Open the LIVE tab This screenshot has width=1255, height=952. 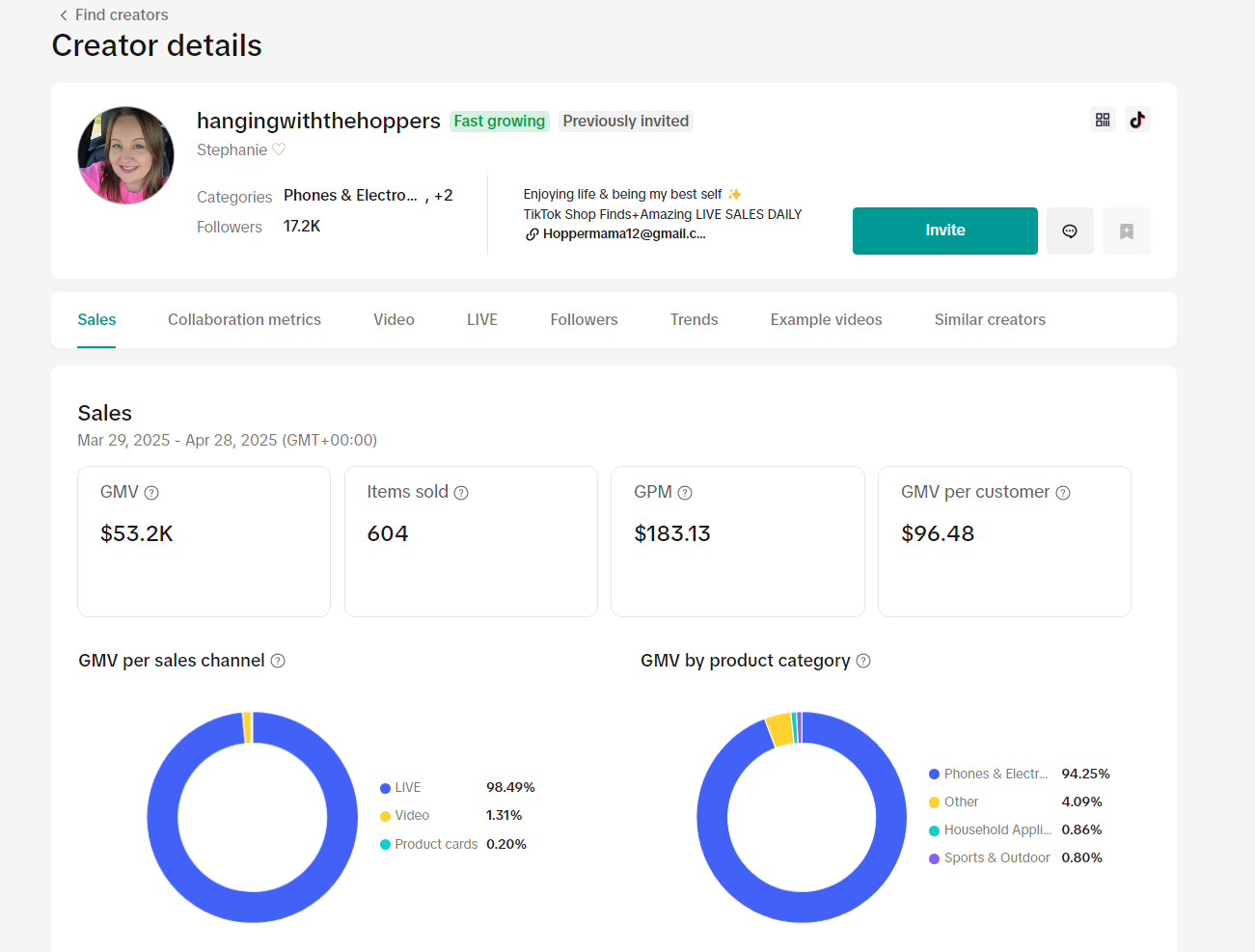pyautogui.click(x=481, y=320)
